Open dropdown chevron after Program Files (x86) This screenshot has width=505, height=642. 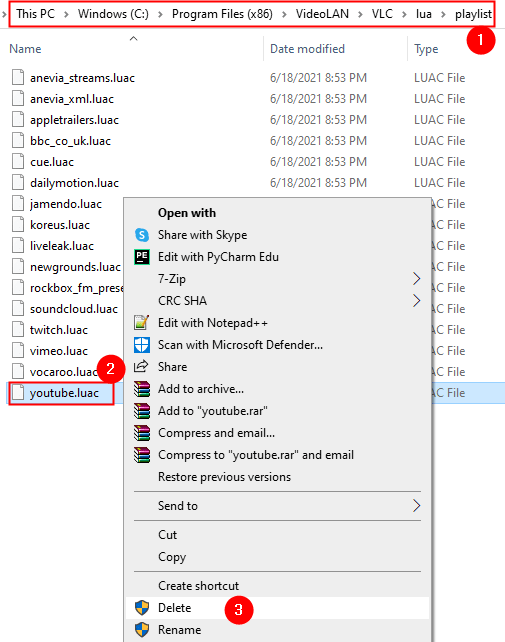(x=284, y=15)
